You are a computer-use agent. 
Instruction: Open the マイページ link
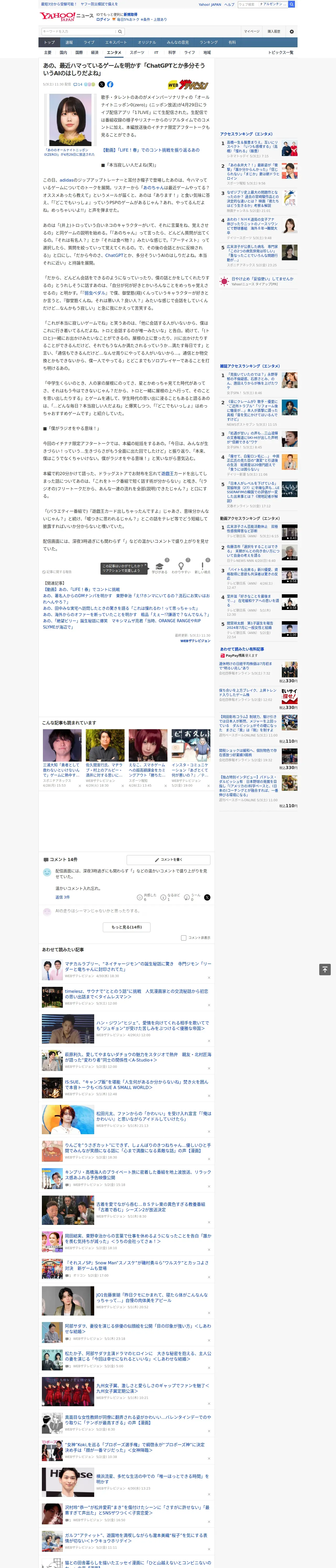[x=252, y=32]
